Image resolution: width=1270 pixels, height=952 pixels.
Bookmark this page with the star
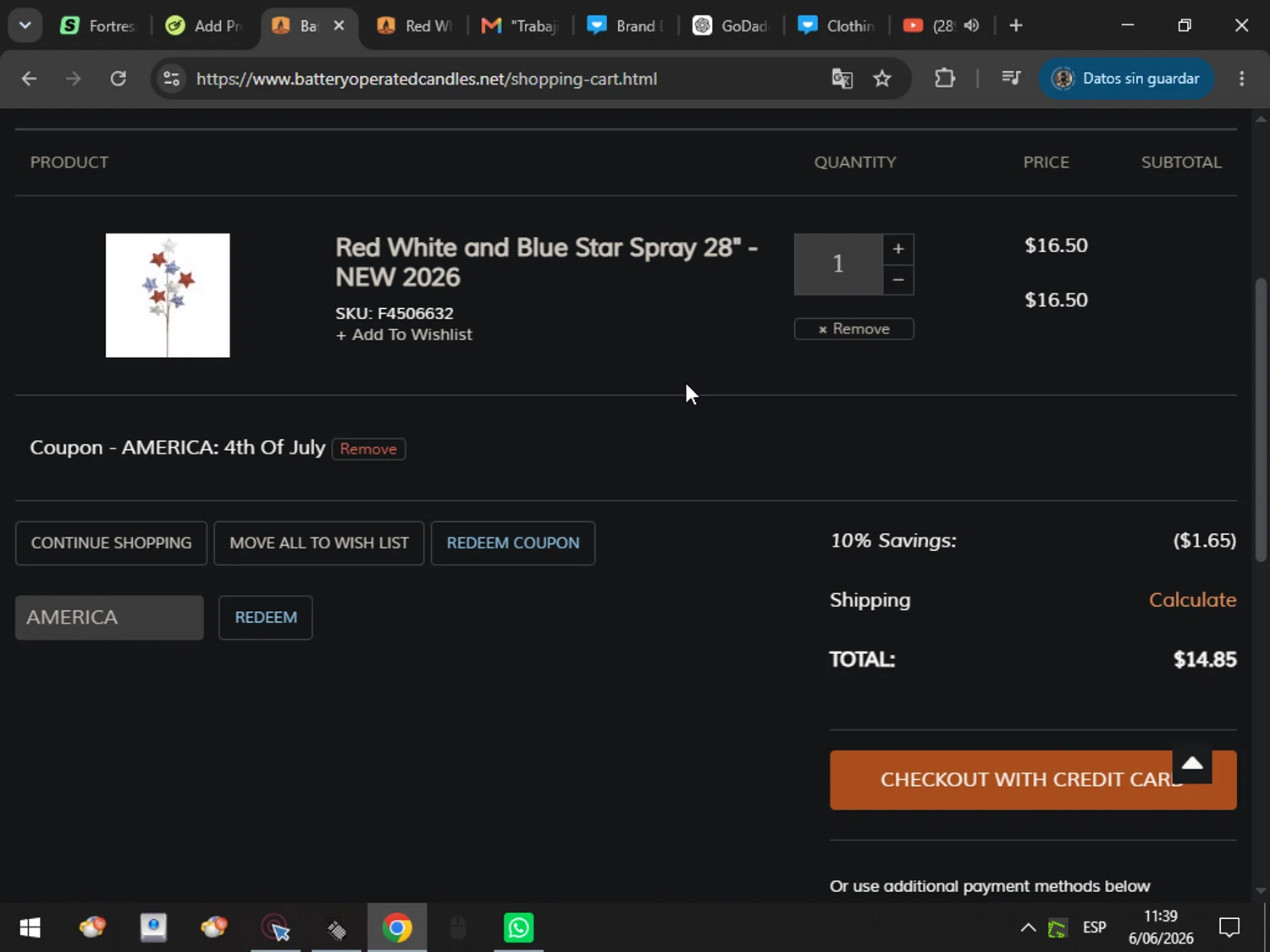pyautogui.click(x=882, y=79)
